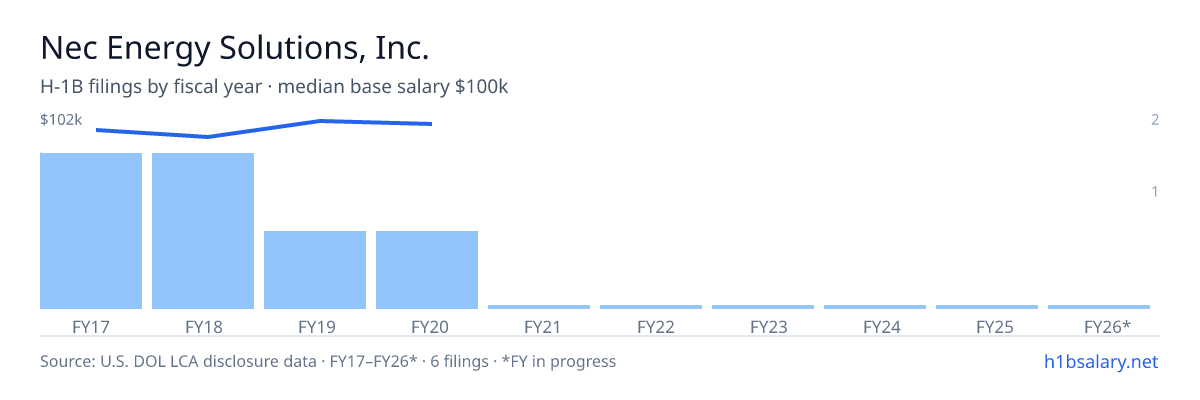Click the FY17 axis label
1200x400 pixels.
[x=91, y=326]
